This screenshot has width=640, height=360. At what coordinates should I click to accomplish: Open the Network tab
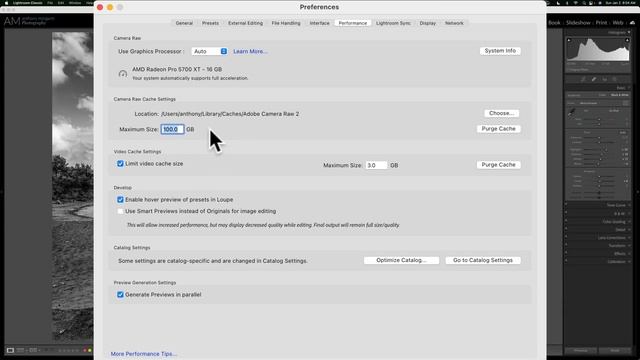454,23
